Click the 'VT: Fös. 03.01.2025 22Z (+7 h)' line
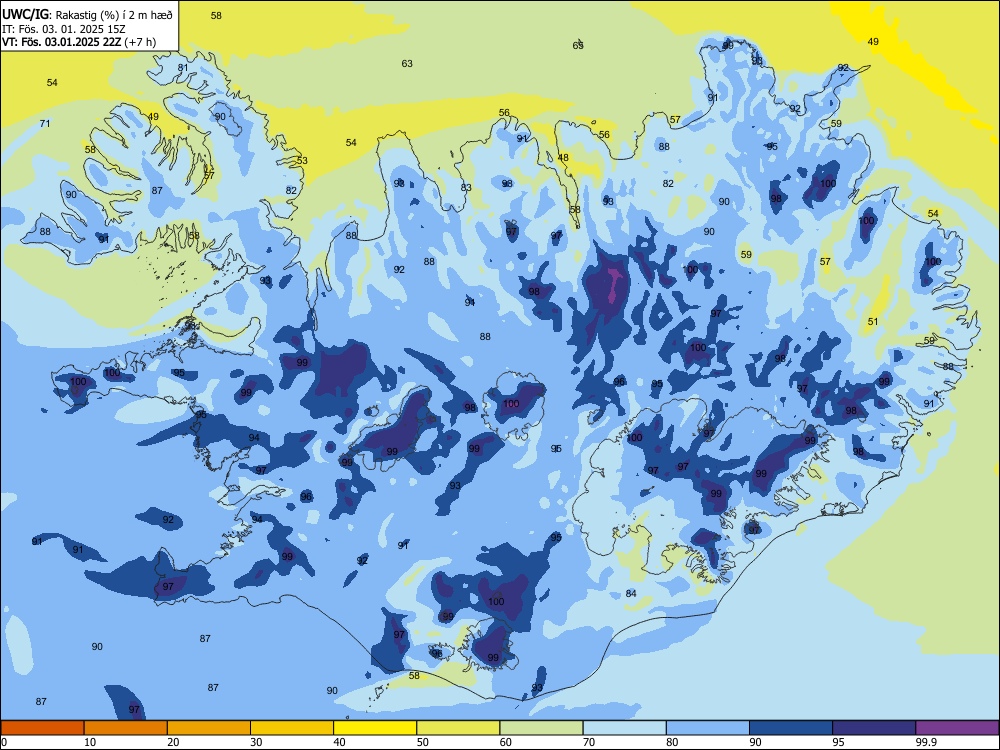This screenshot has height=750, width=1000. pos(79,42)
